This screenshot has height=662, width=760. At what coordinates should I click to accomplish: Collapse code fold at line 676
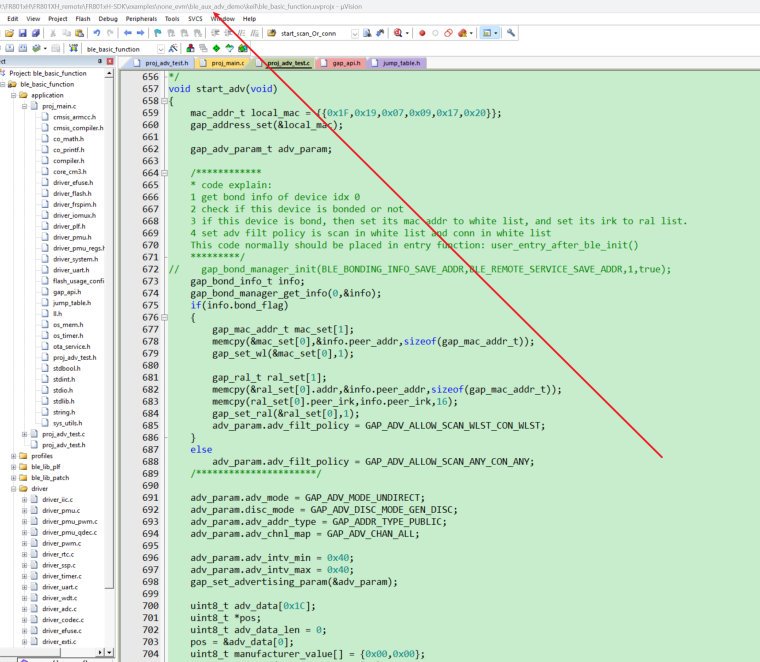[165, 318]
